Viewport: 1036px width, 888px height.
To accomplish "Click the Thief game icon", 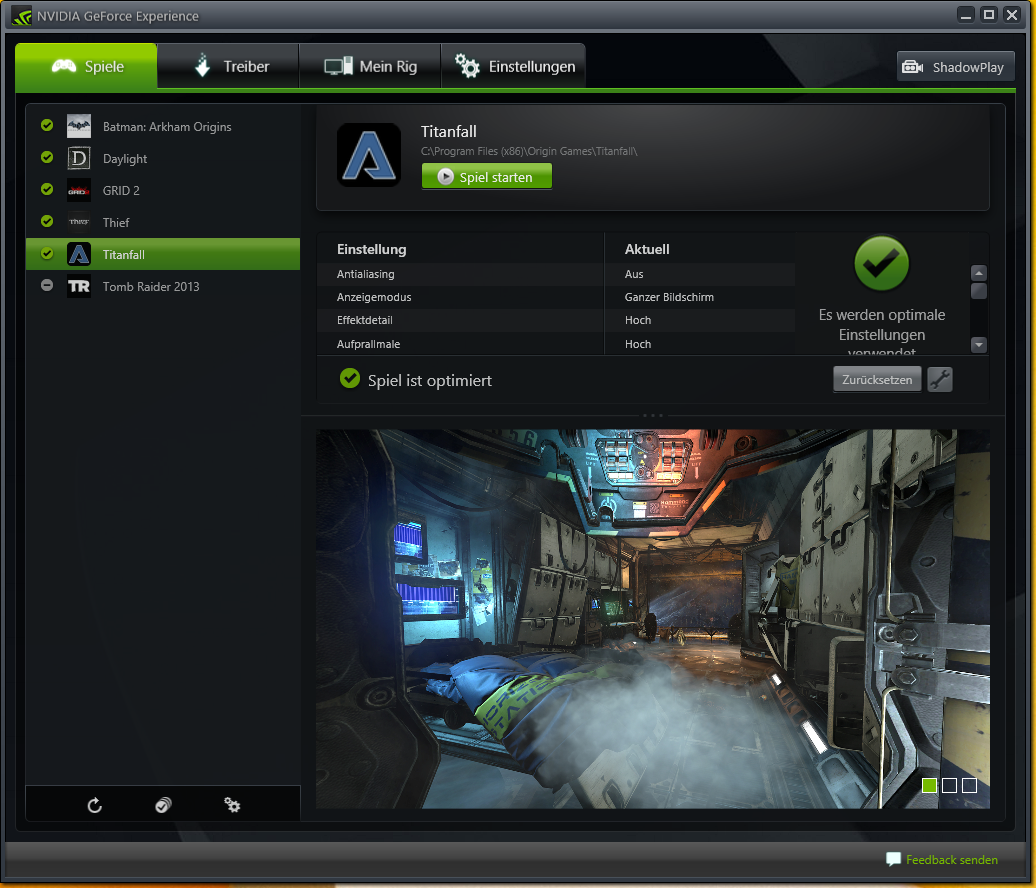I will click(79, 222).
